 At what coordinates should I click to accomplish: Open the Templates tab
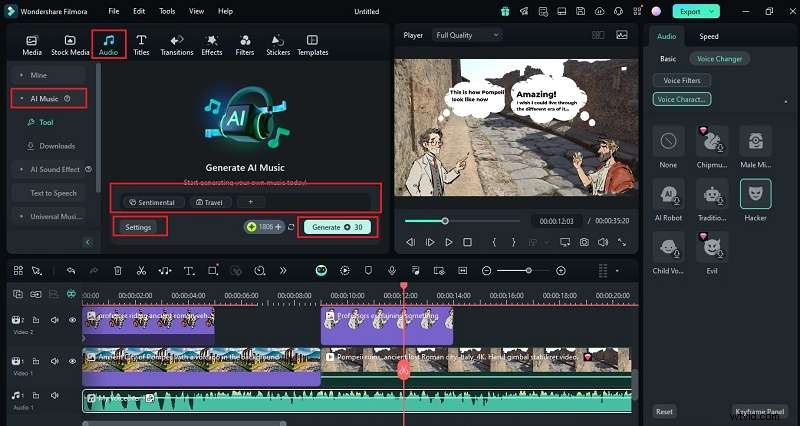tap(313, 45)
